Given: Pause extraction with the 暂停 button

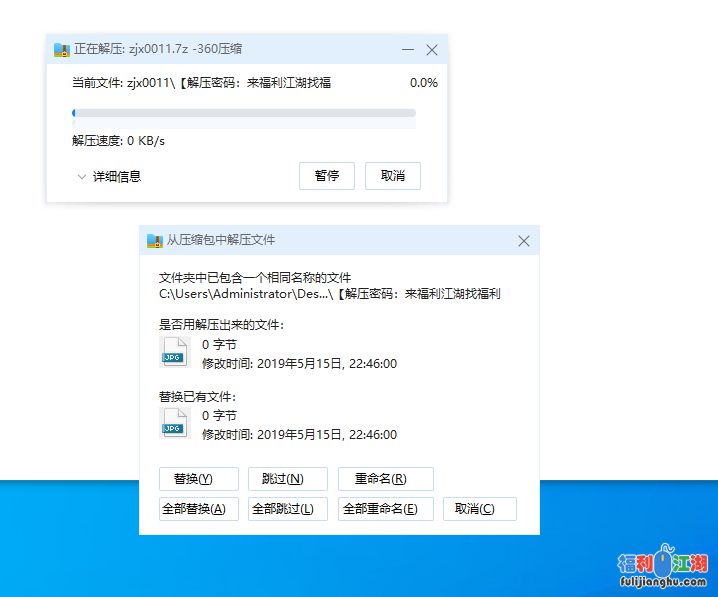Looking at the screenshot, I should pyautogui.click(x=327, y=176).
